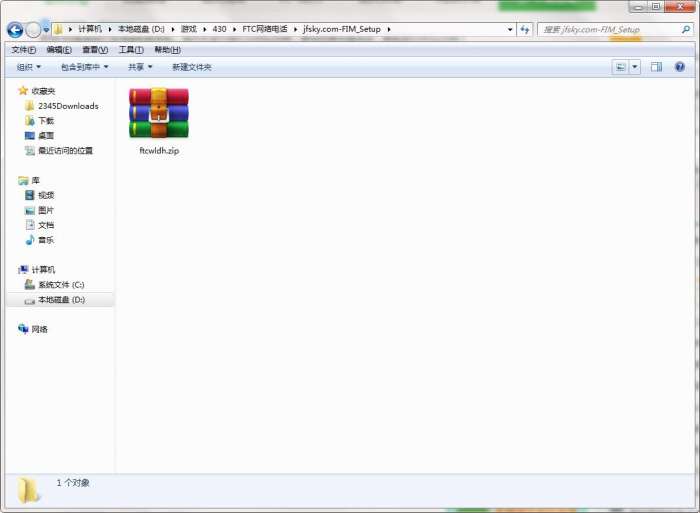Select the jfsky.com-FIM_Setup breadcrumb segment
The width and height of the screenshot is (700, 513).
(342, 29)
